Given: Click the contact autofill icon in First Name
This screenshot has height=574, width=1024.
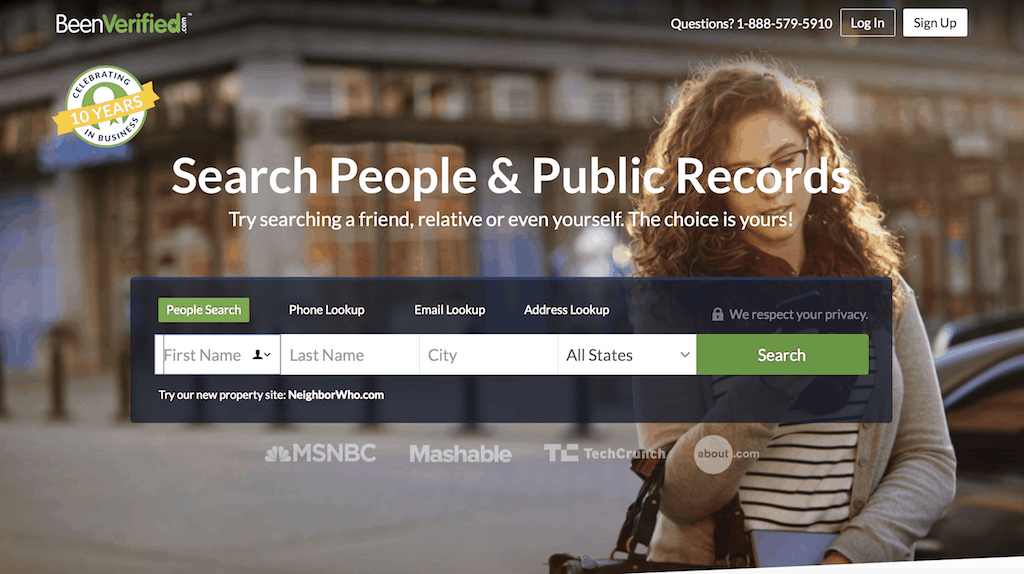Looking at the screenshot, I should pos(262,355).
